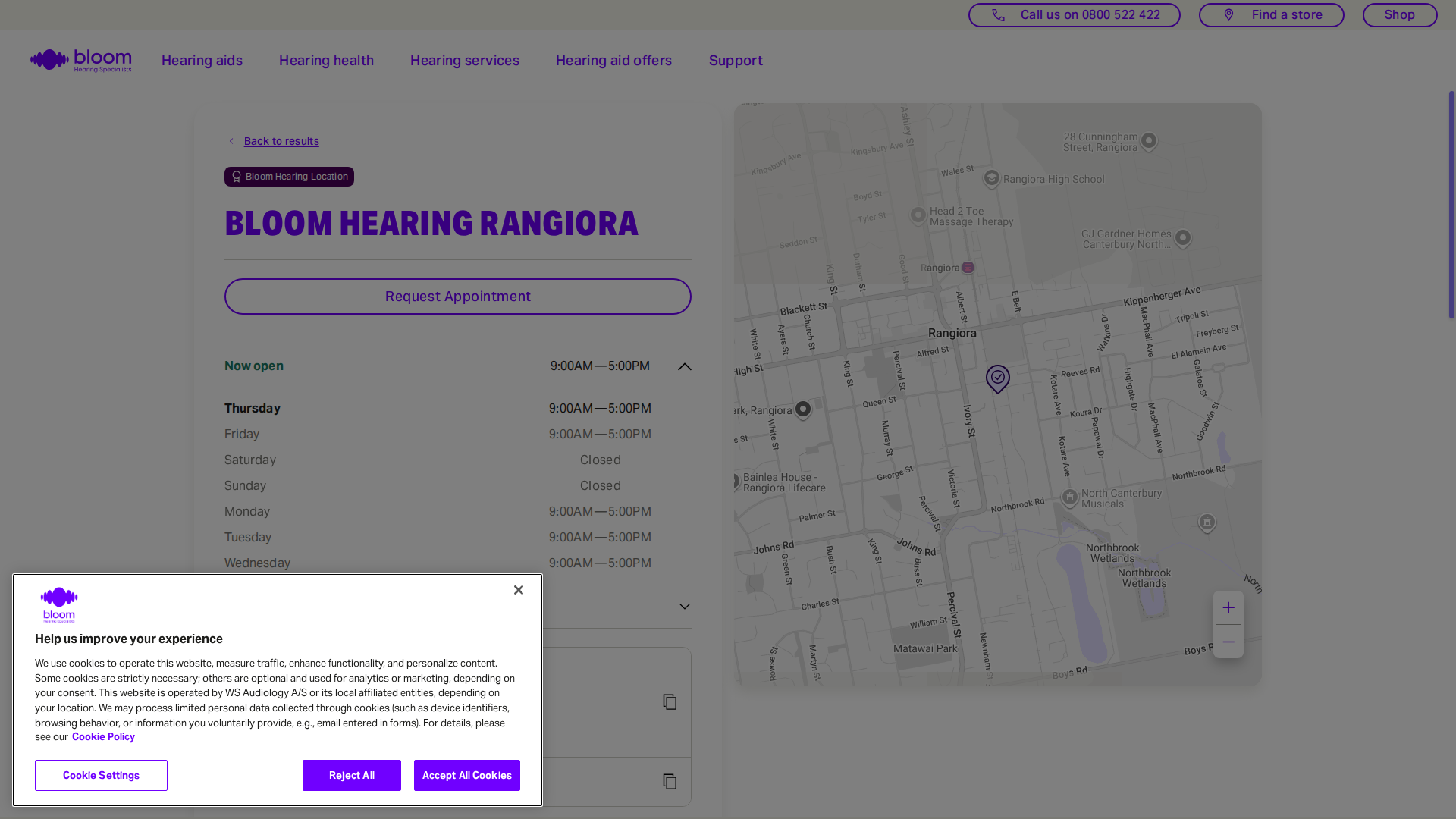Click the Saturday Closed row

pos(438,460)
